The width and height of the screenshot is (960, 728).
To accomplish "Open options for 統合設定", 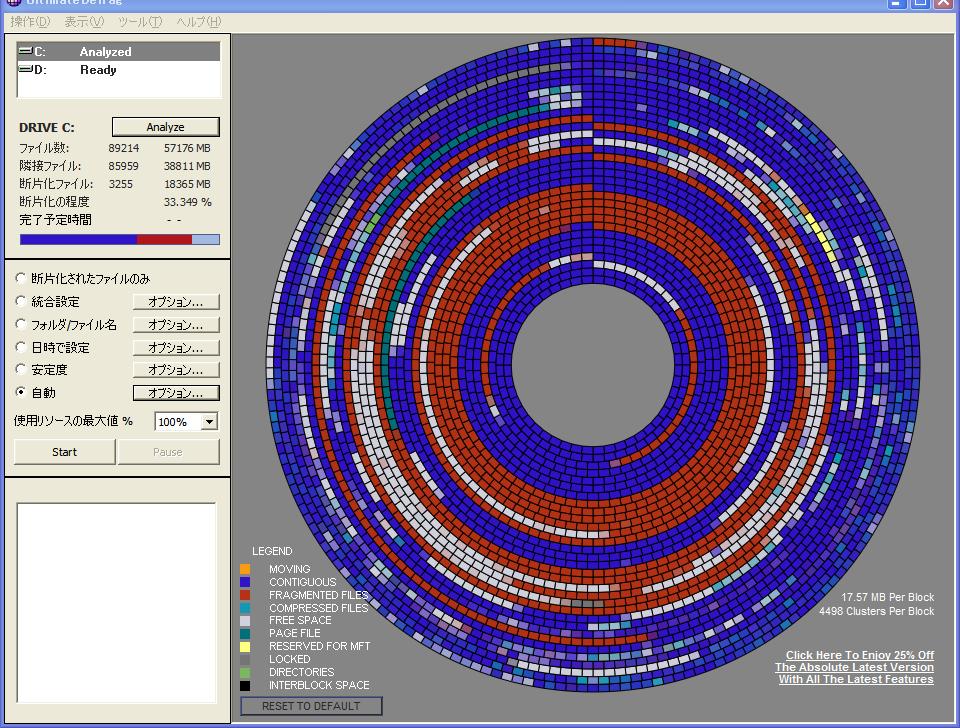I will click(176, 302).
